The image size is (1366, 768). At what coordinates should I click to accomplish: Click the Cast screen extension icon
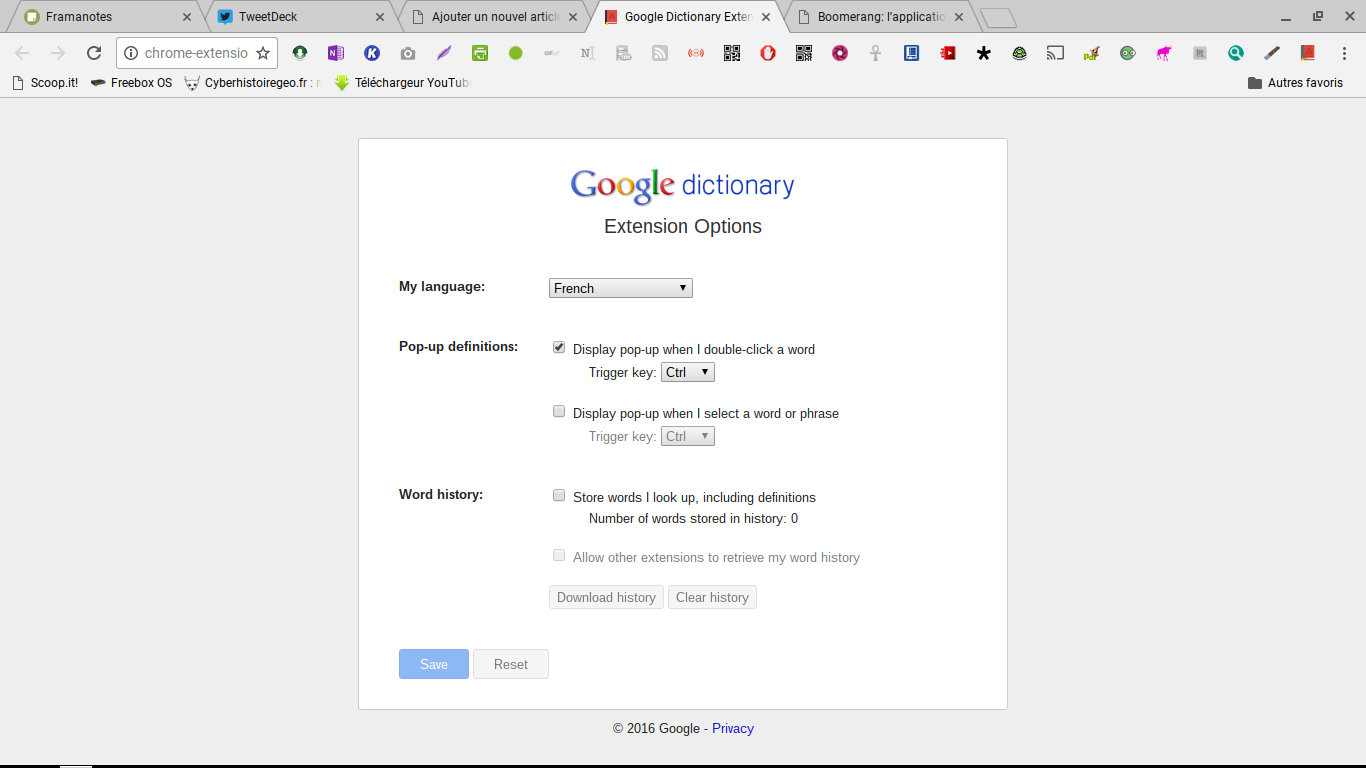point(1055,53)
